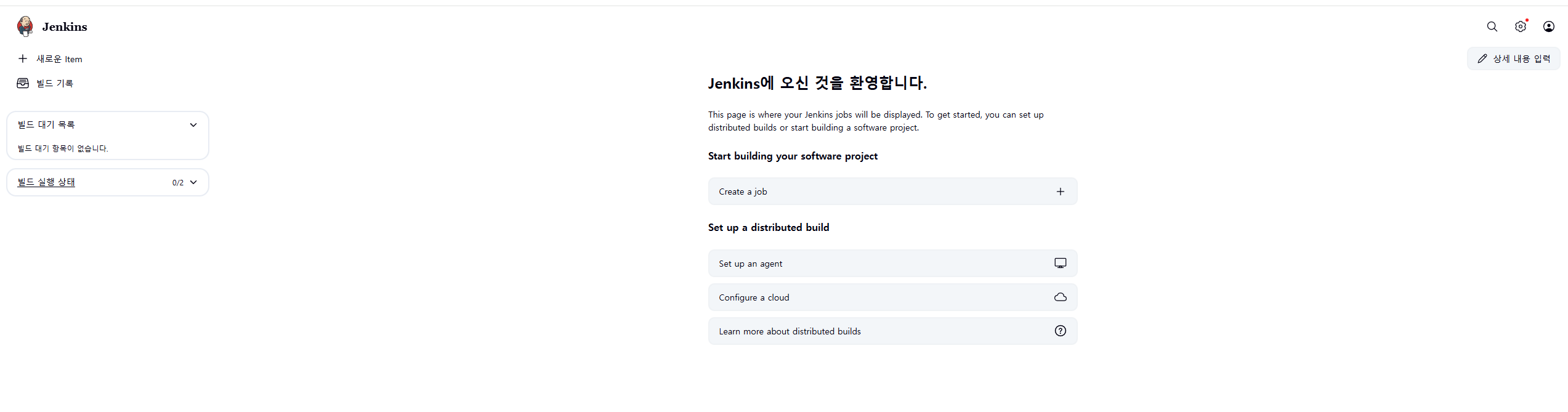Open 새로운 Item menu entry
The image size is (1568, 412).
pos(59,59)
